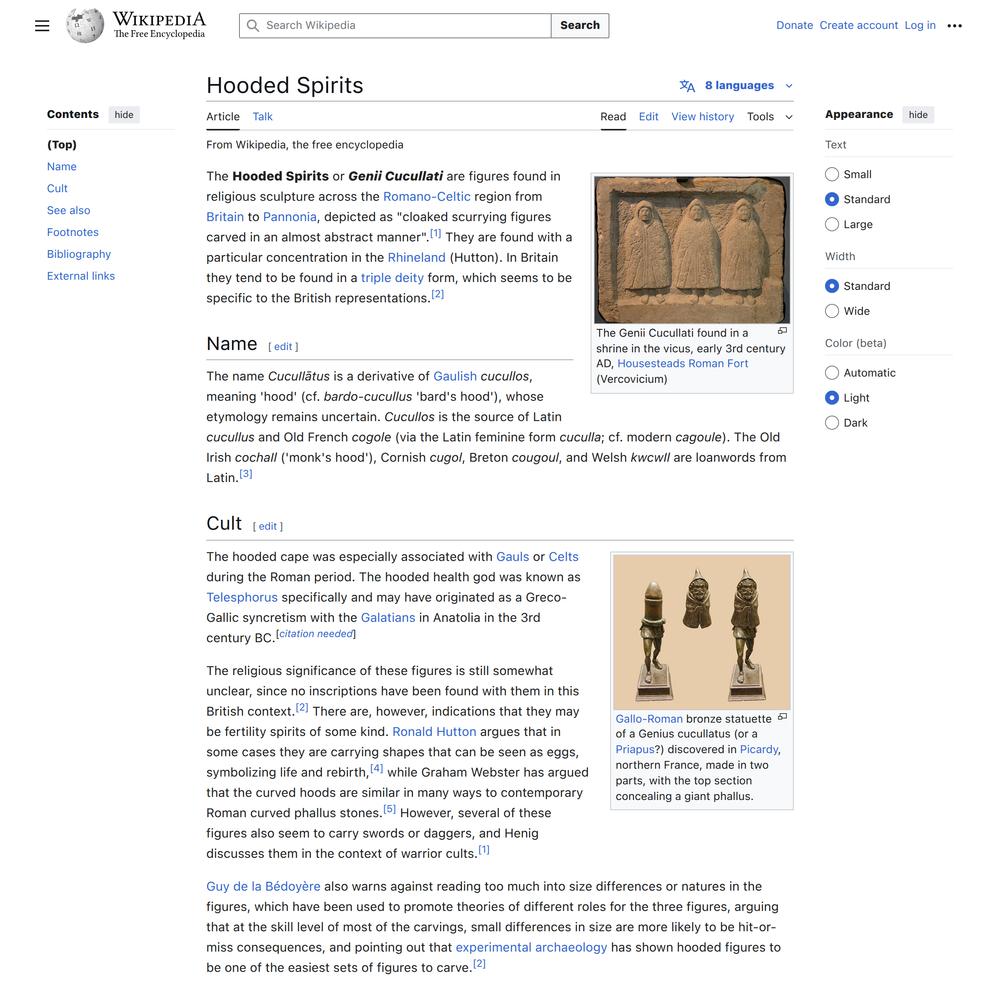
Task: Go to Bibliography in contents
Action: pyautogui.click(x=78, y=254)
